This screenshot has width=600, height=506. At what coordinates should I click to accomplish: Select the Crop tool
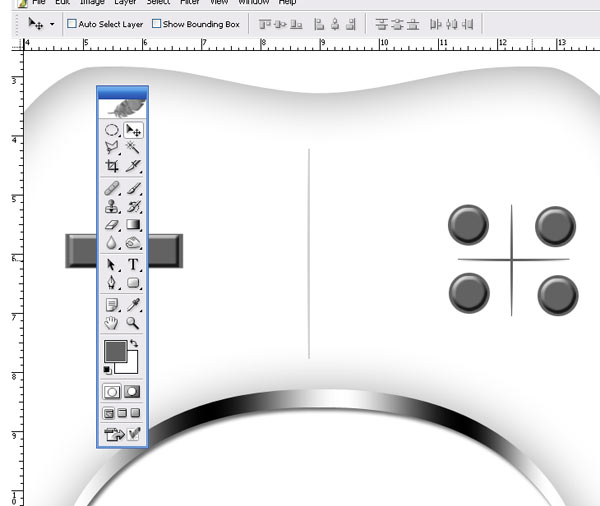click(x=112, y=166)
